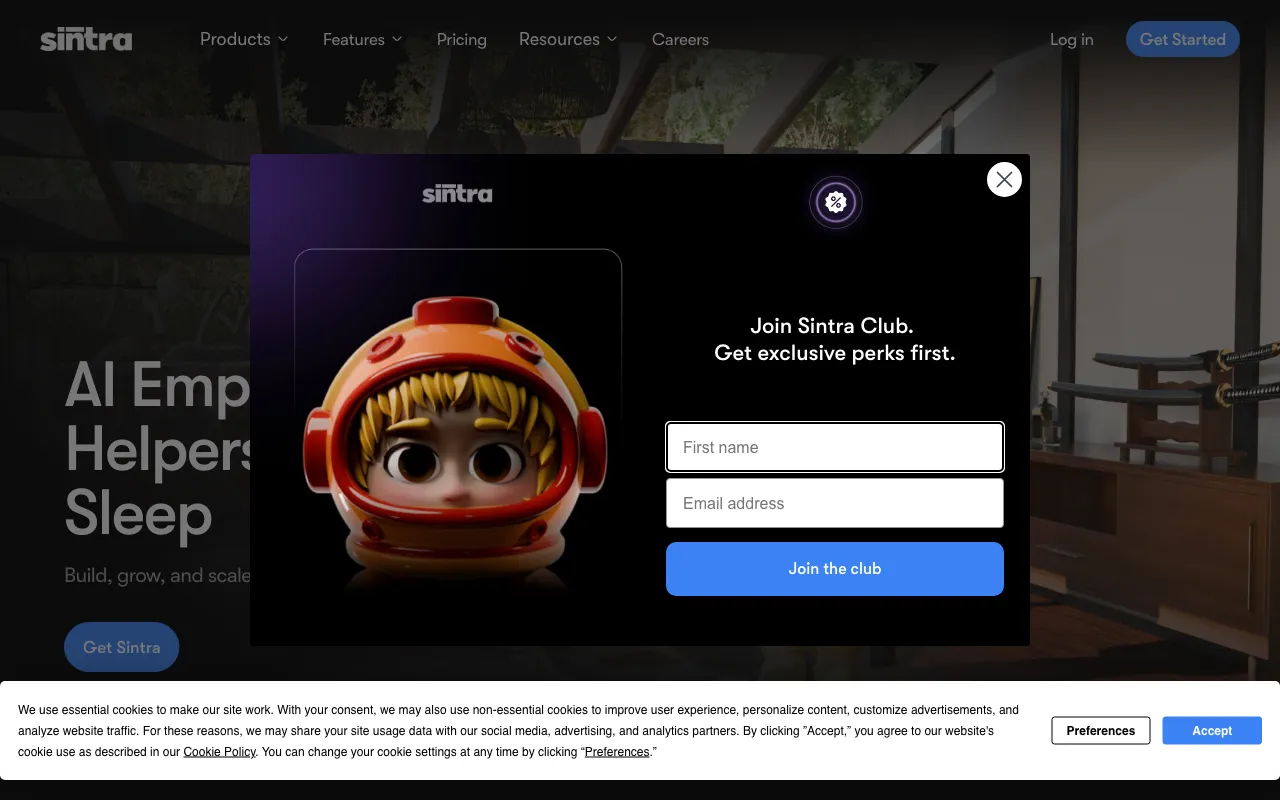
Task: Focus the Email address field
Action: click(835, 503)
